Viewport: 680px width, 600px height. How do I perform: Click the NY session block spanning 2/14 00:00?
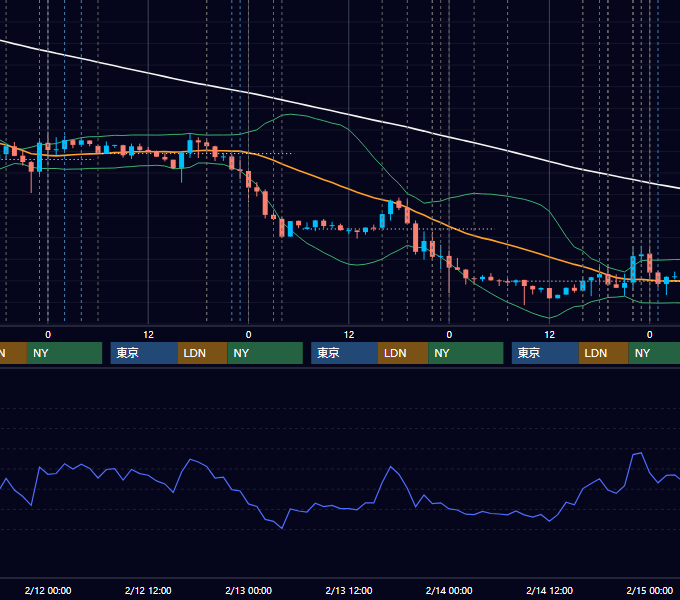466,353
